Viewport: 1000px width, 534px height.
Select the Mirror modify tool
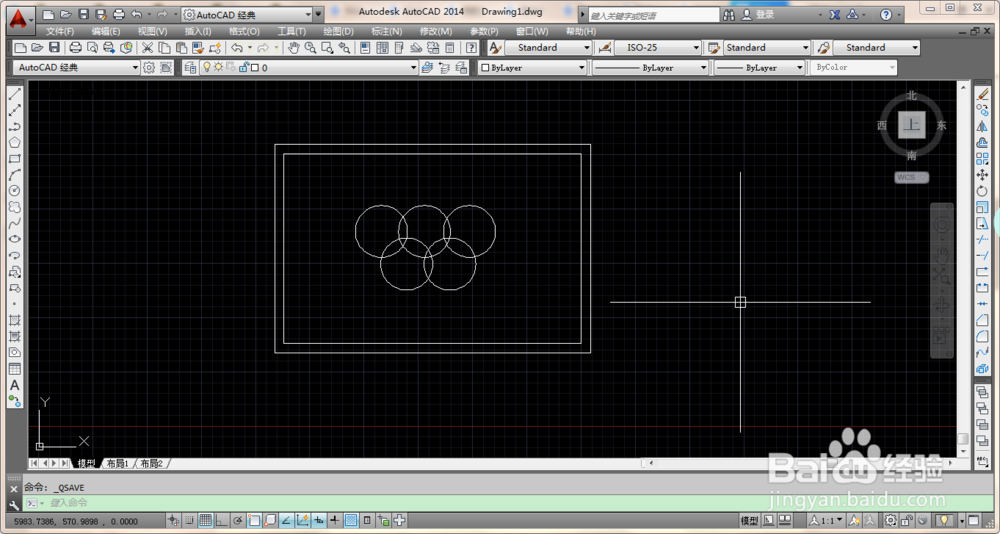click(982, 126)
